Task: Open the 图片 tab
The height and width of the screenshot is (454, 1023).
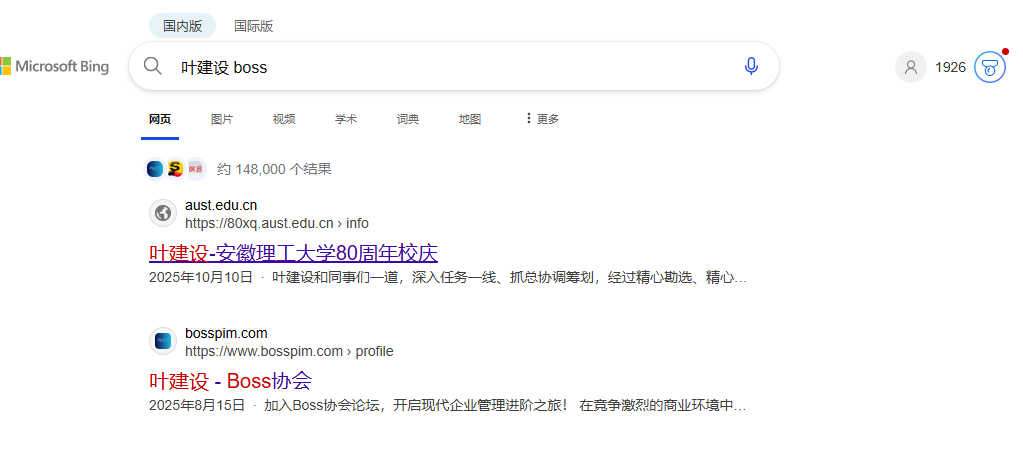Action: click(x=222, y=119)
